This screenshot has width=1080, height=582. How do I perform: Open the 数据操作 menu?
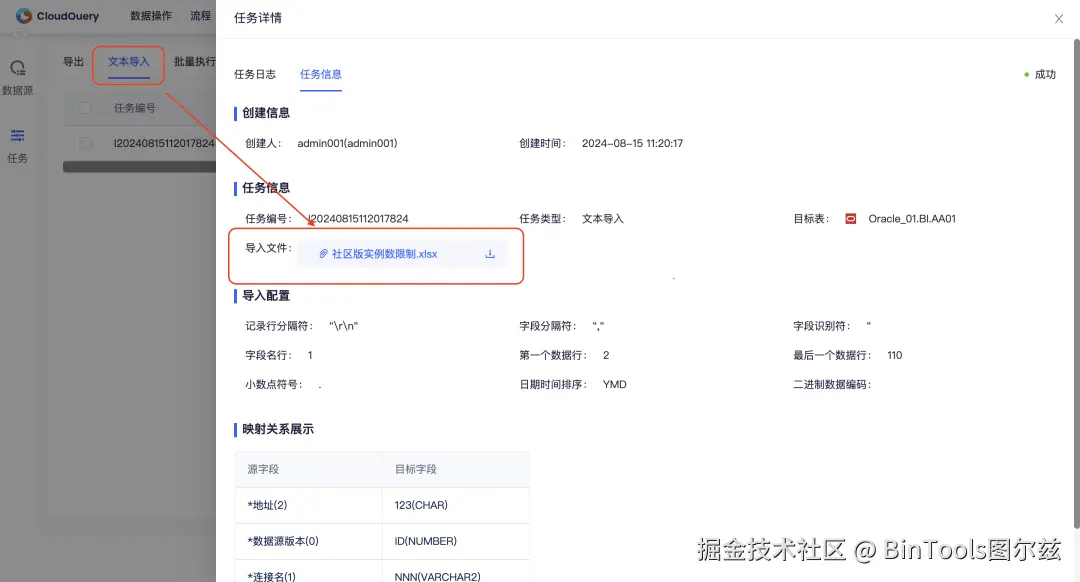click(x=151, y=15)
